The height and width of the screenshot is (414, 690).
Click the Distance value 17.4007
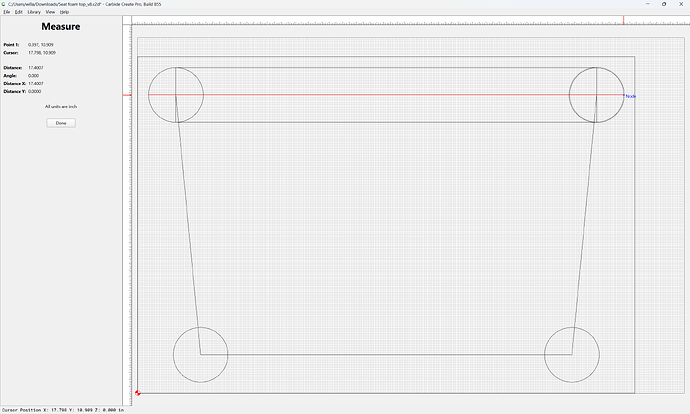(36, 68)
